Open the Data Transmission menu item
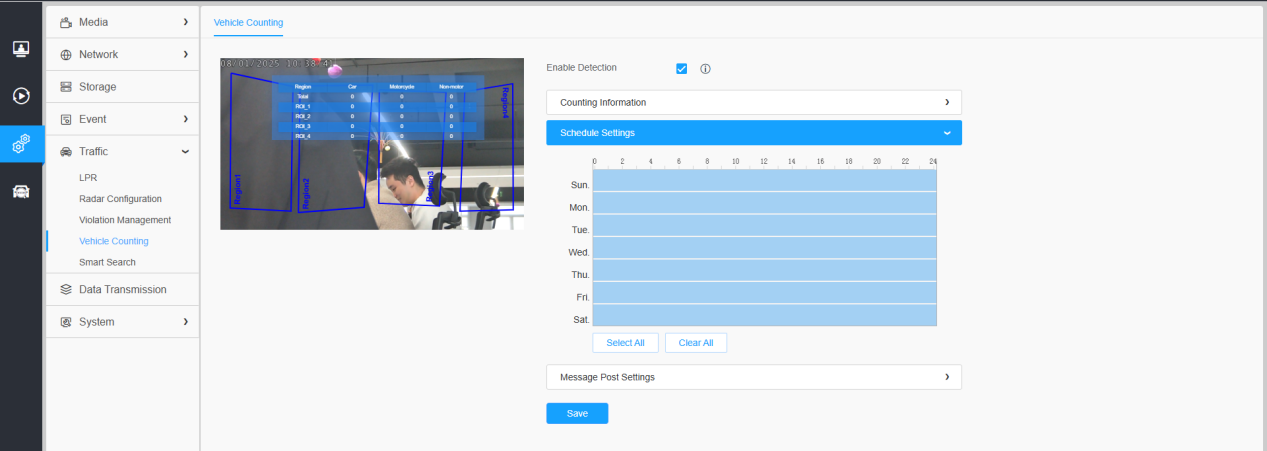1267x451 pixels. pyautogui.click(x=122, y=289)
